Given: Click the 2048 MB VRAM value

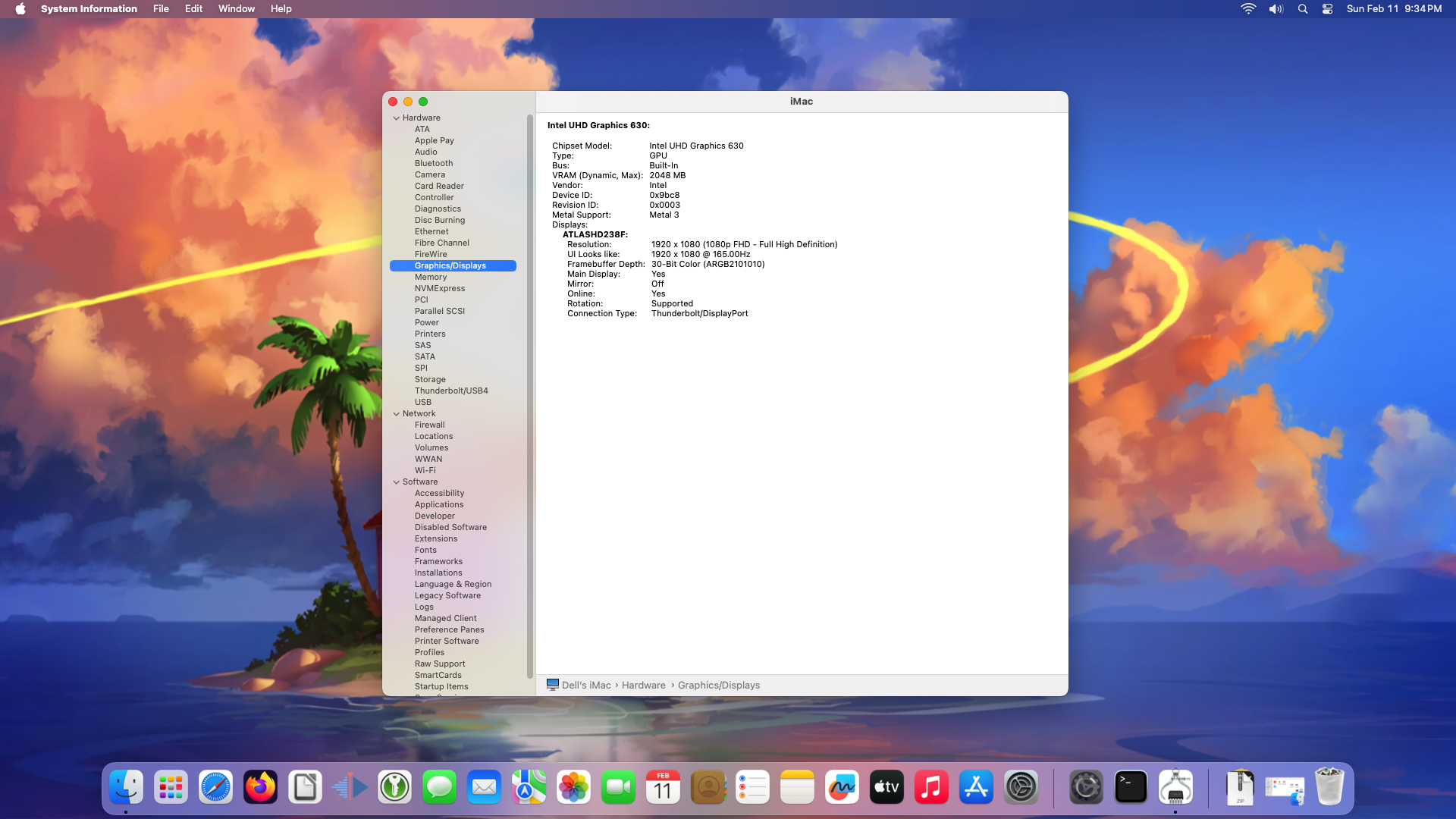Looking at the screenshot, I should [x=667, y=176].
